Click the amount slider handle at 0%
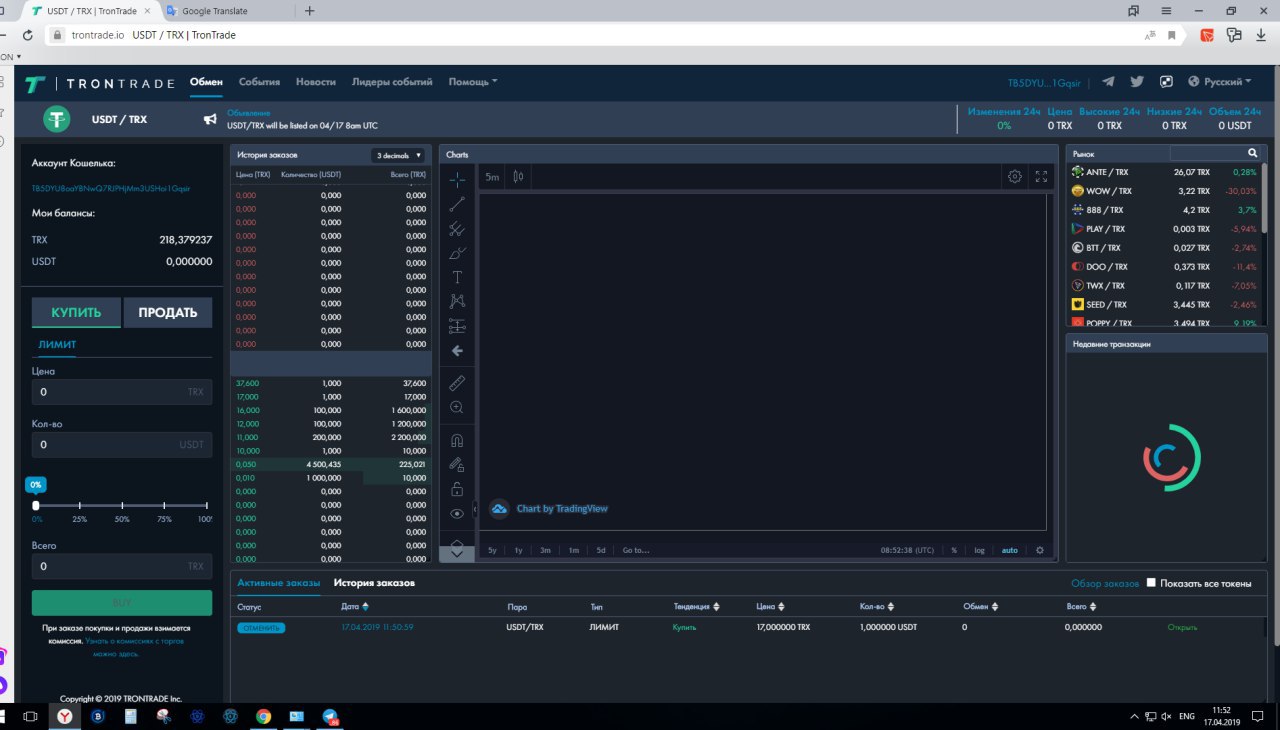The width and height of the screenshot is (1280, 730). coord(36,505)
